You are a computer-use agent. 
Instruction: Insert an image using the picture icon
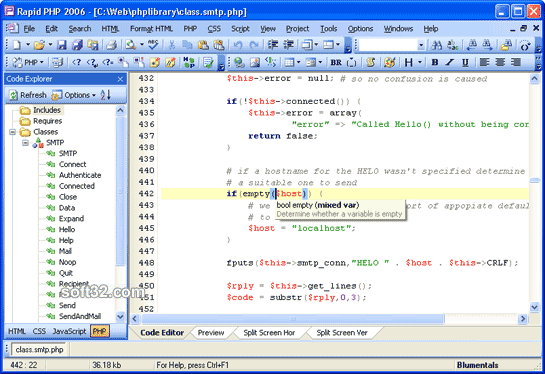pos(255,63)
